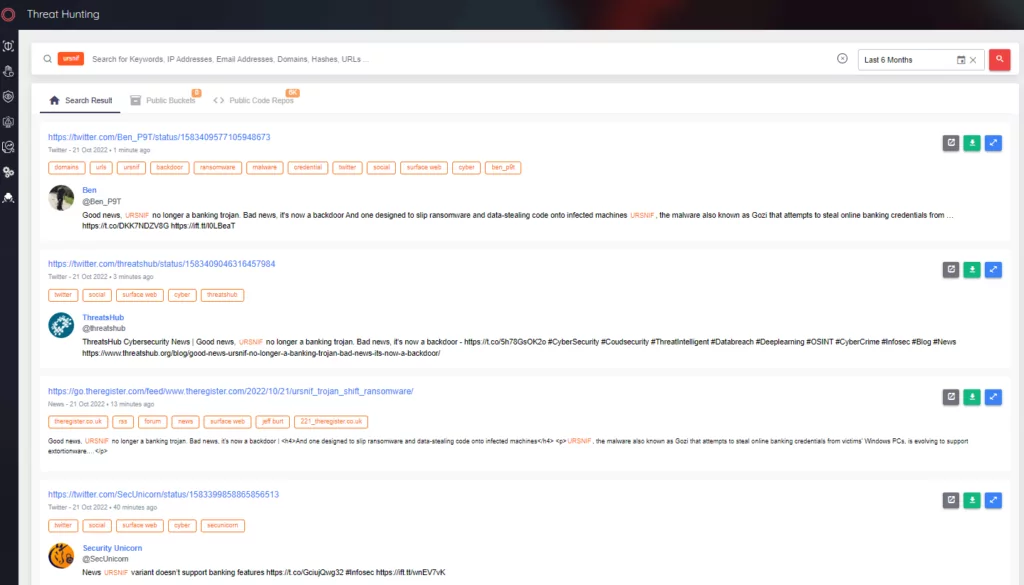Click the domains tag on Ben's tweet
Viewport: 1024px width, 585px height.
[x=67, y=168]
